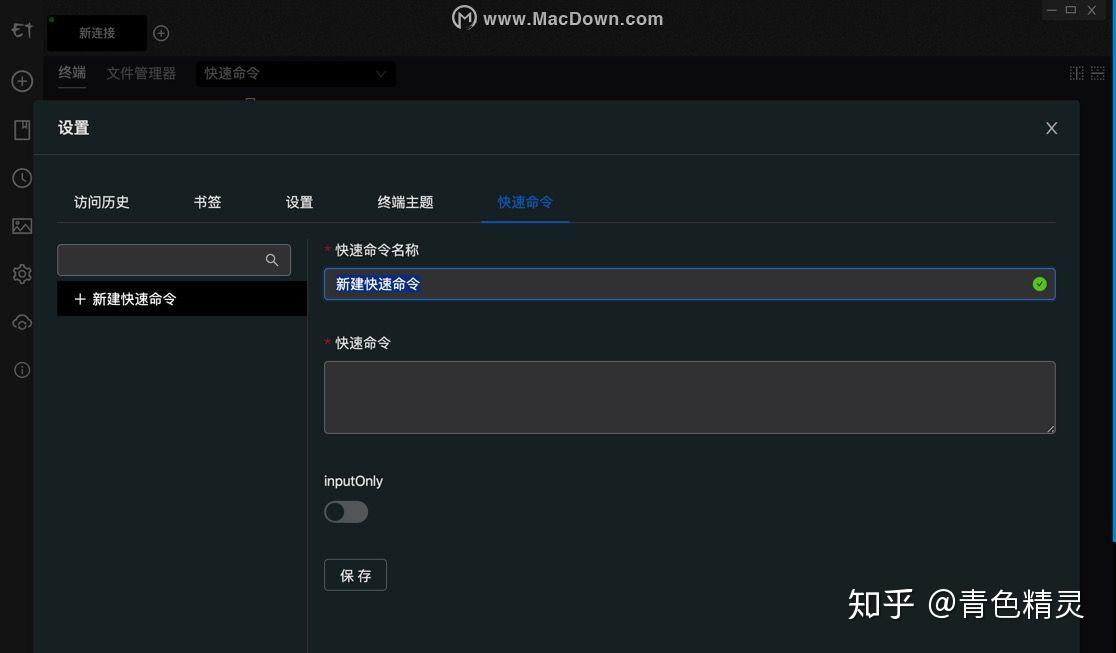Add a new tab with plus icon
The image size is (1116, 653).
pyautogui.click(x=162, y=33)
